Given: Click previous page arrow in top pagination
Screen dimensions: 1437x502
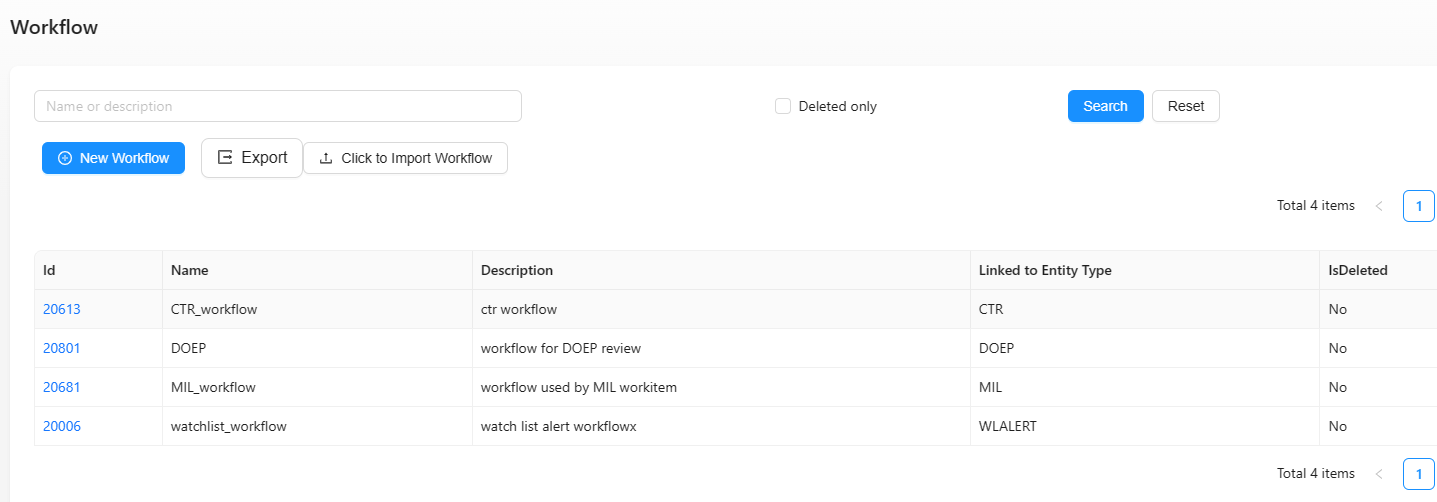Looking at the screenshot, I should point(1379,206).
